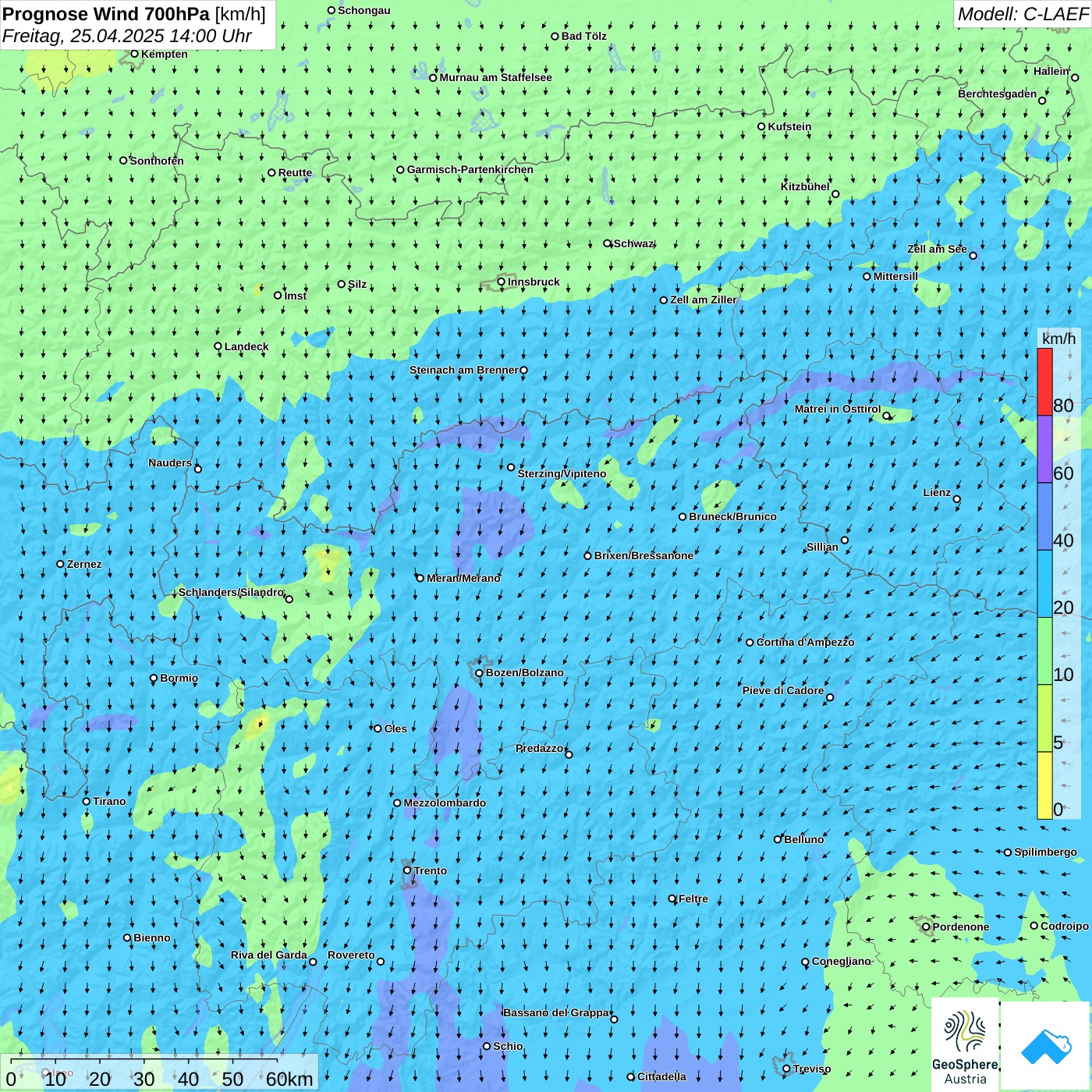Click the 'Modell: C-LAEF' label
1092x1092 pixels.
[1023, 14]
